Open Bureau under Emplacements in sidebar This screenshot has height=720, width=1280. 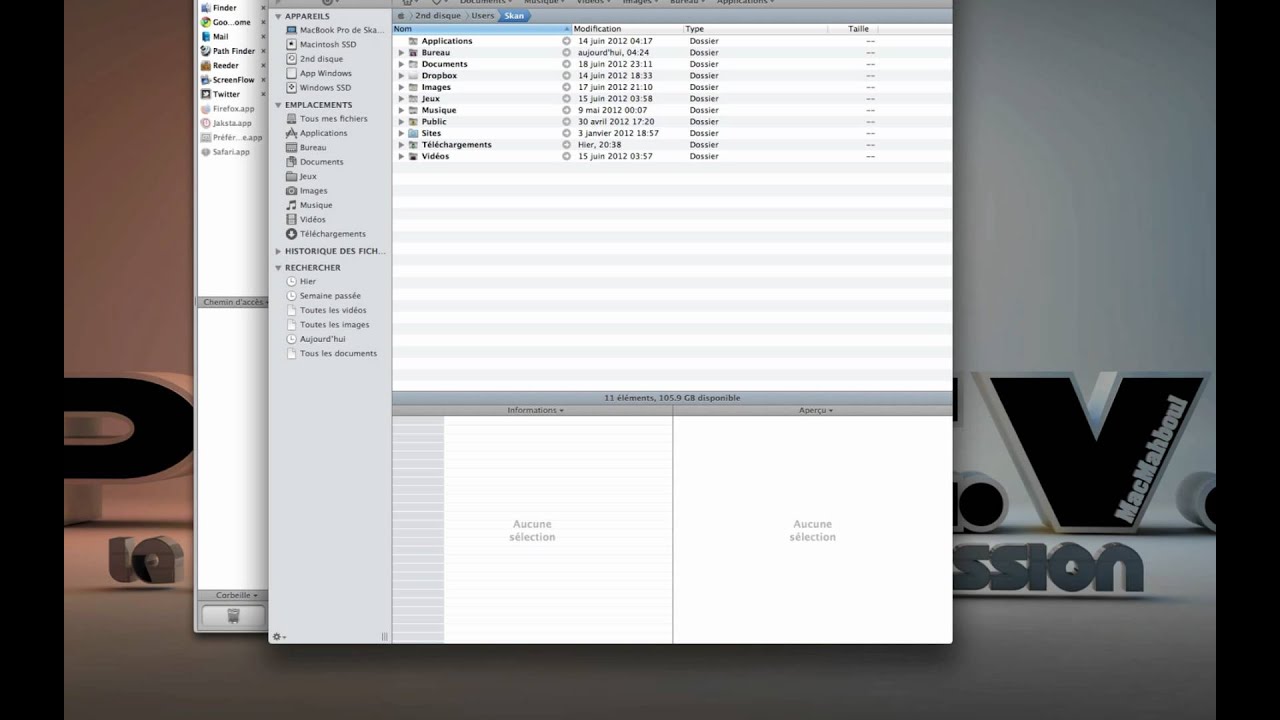[306, 147]
